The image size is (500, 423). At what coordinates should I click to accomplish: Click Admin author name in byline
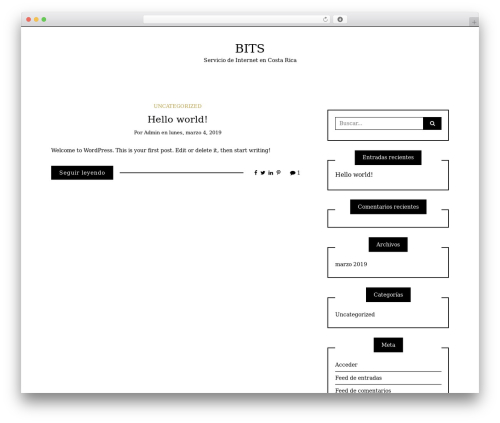pos(152,133)
